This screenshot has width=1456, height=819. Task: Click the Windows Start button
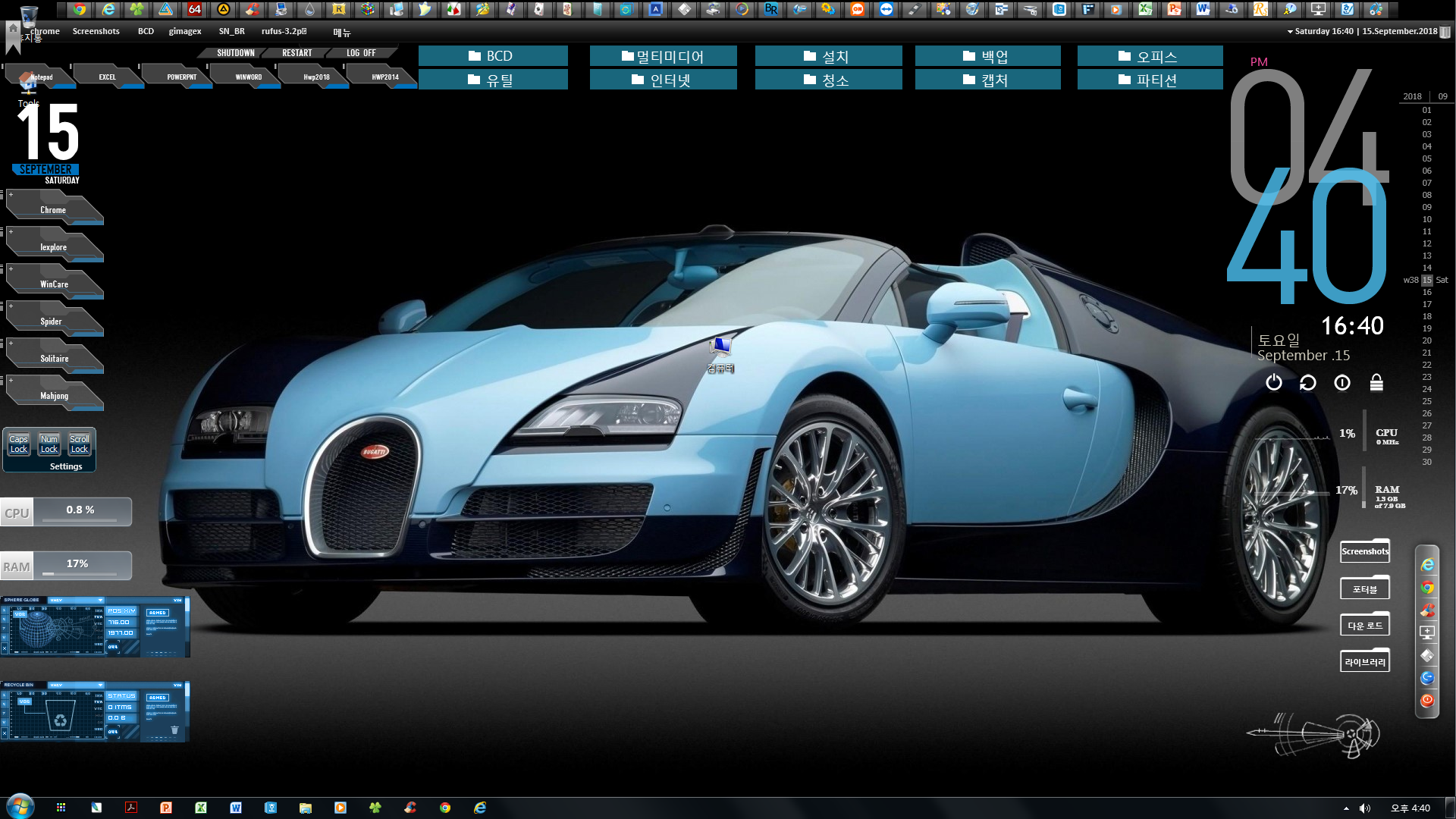(x=20, y=807)
